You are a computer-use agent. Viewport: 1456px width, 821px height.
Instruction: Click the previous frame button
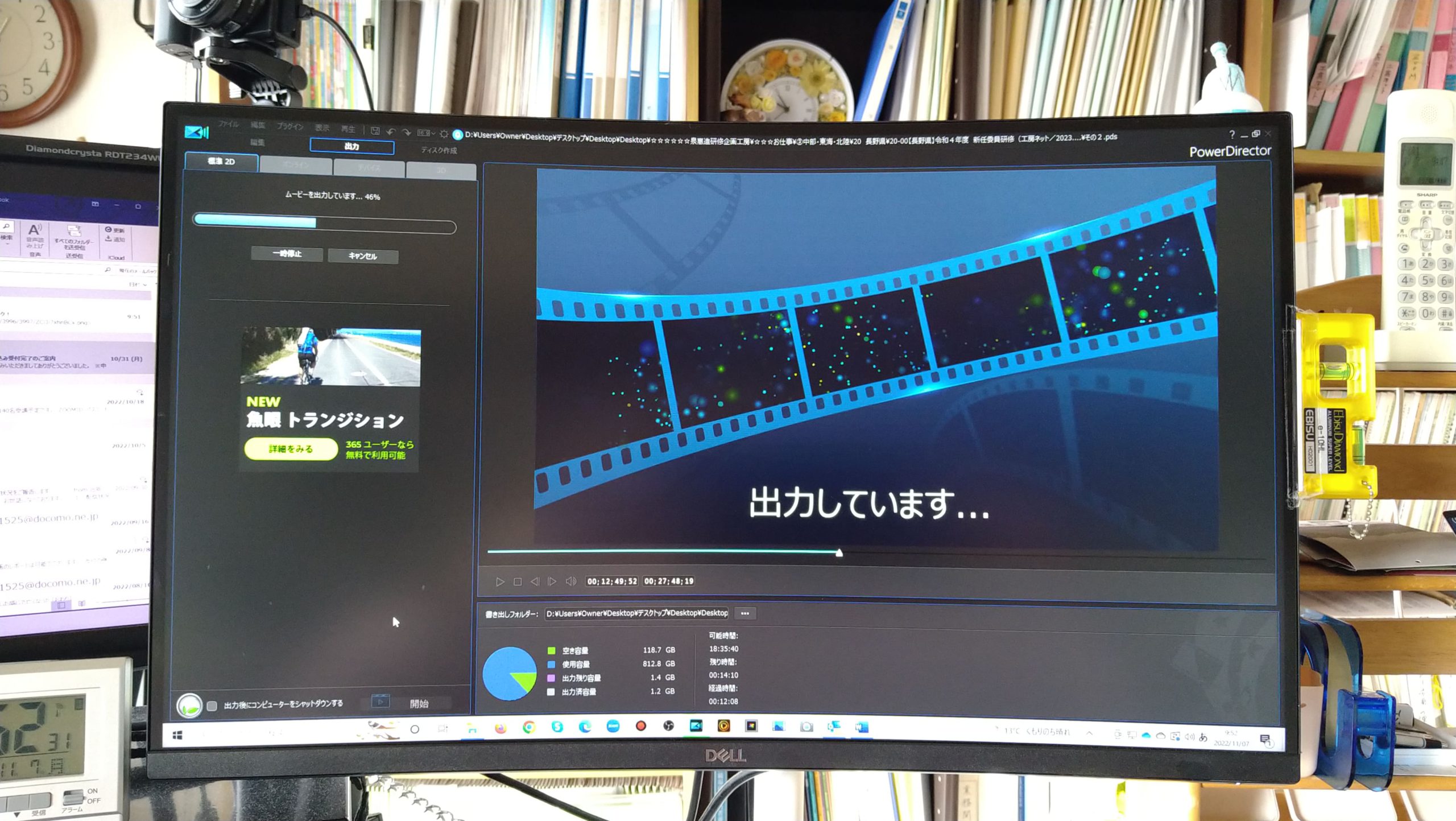tap(535, 581)
